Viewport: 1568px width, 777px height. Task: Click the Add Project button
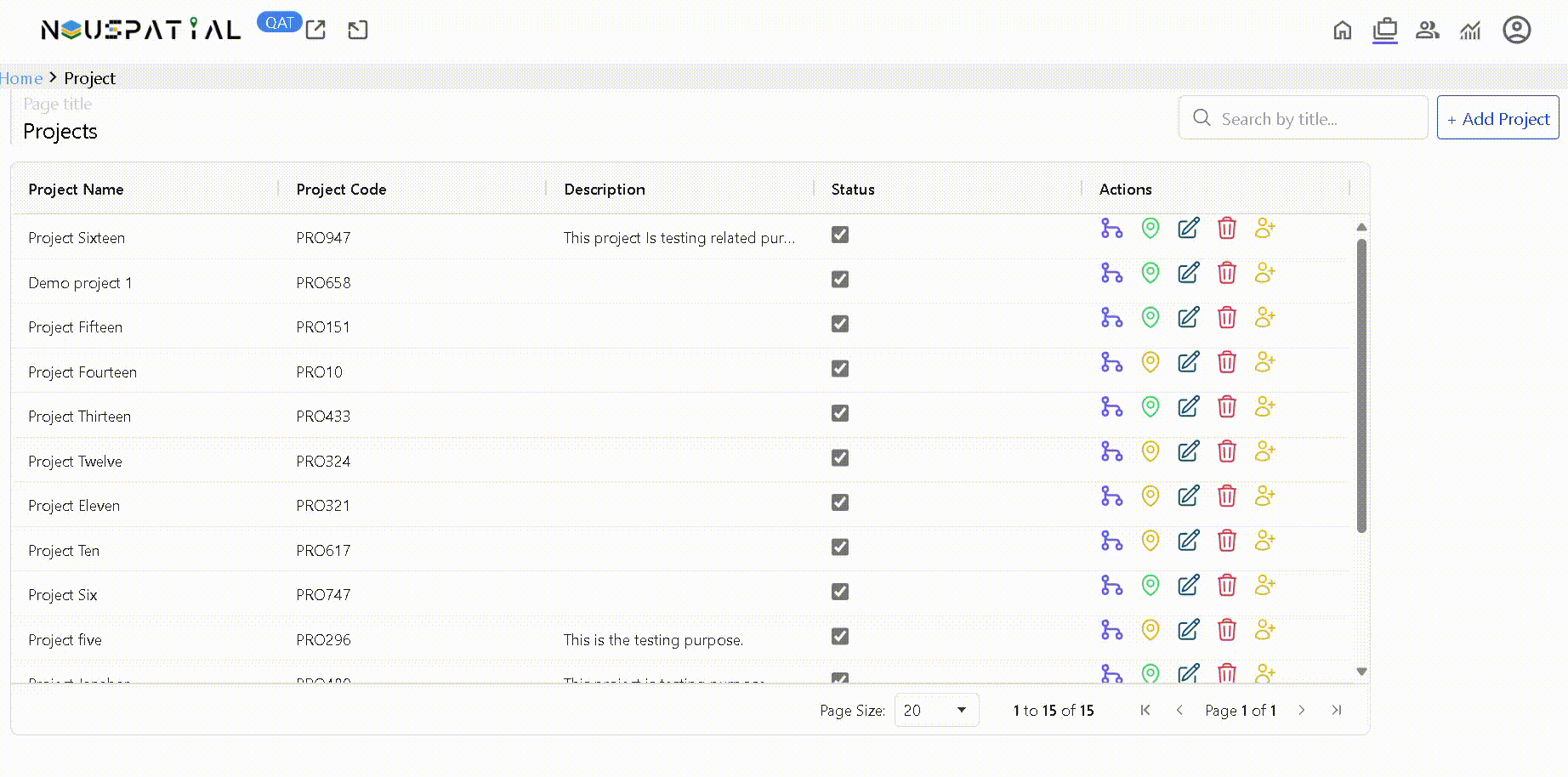[x=1497, y=119]
